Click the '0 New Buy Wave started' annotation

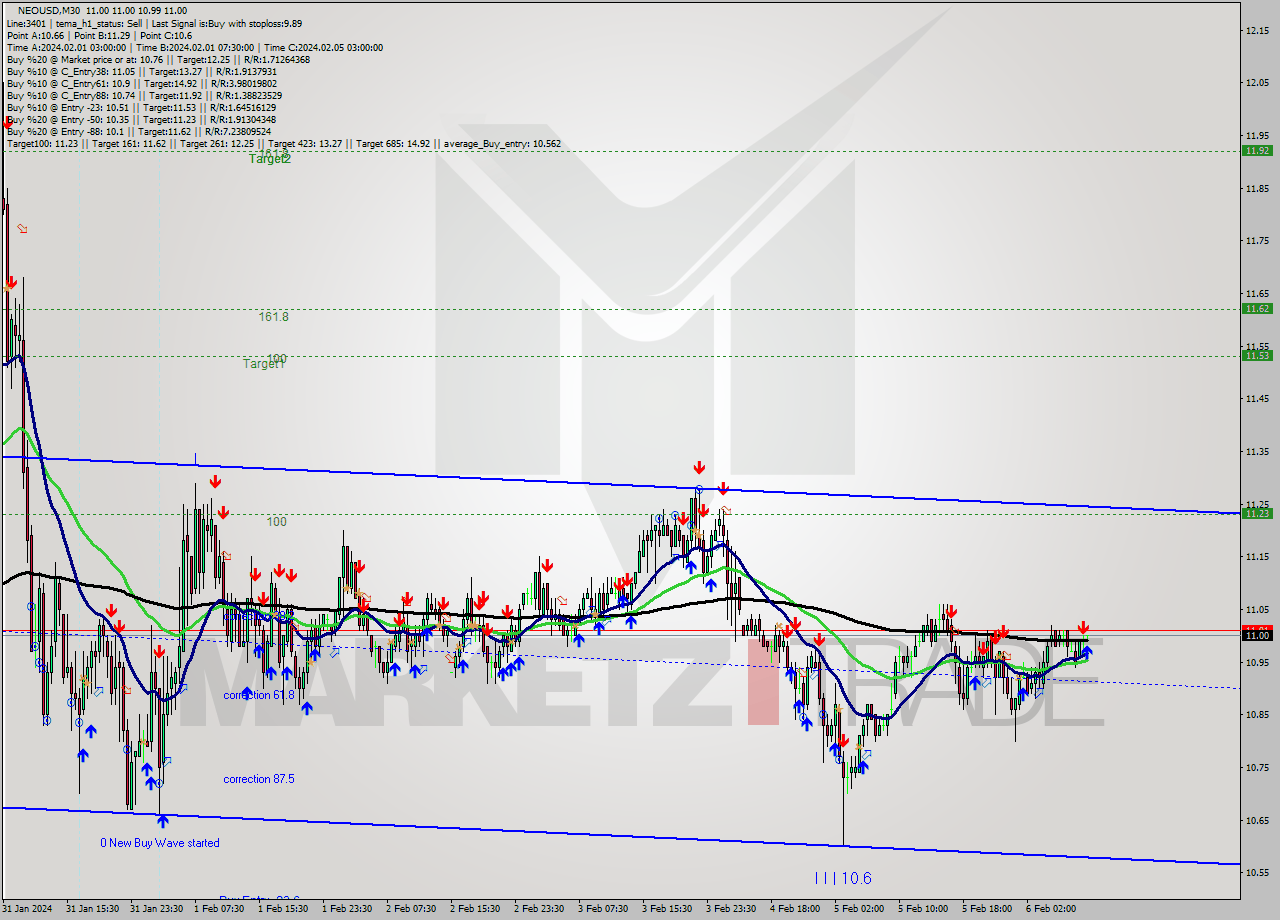[160, 843]
